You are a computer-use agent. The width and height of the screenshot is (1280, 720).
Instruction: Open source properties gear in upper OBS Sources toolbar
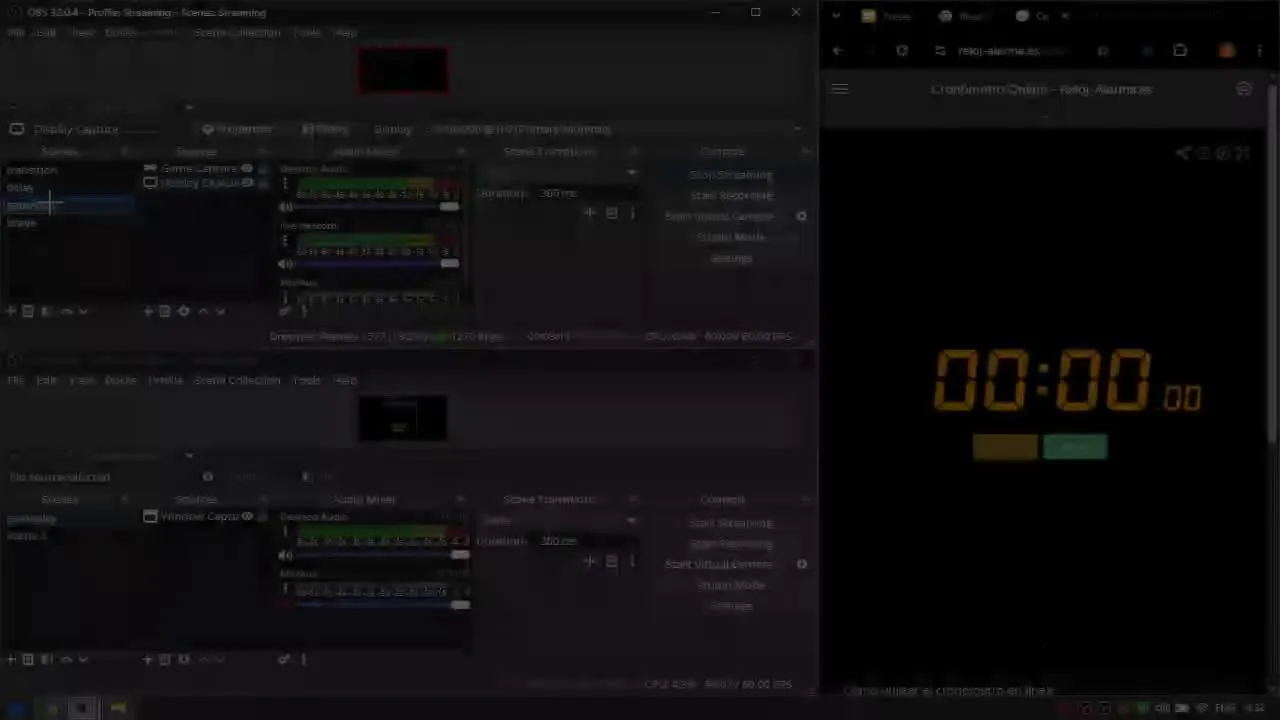[x=183, y=311]
